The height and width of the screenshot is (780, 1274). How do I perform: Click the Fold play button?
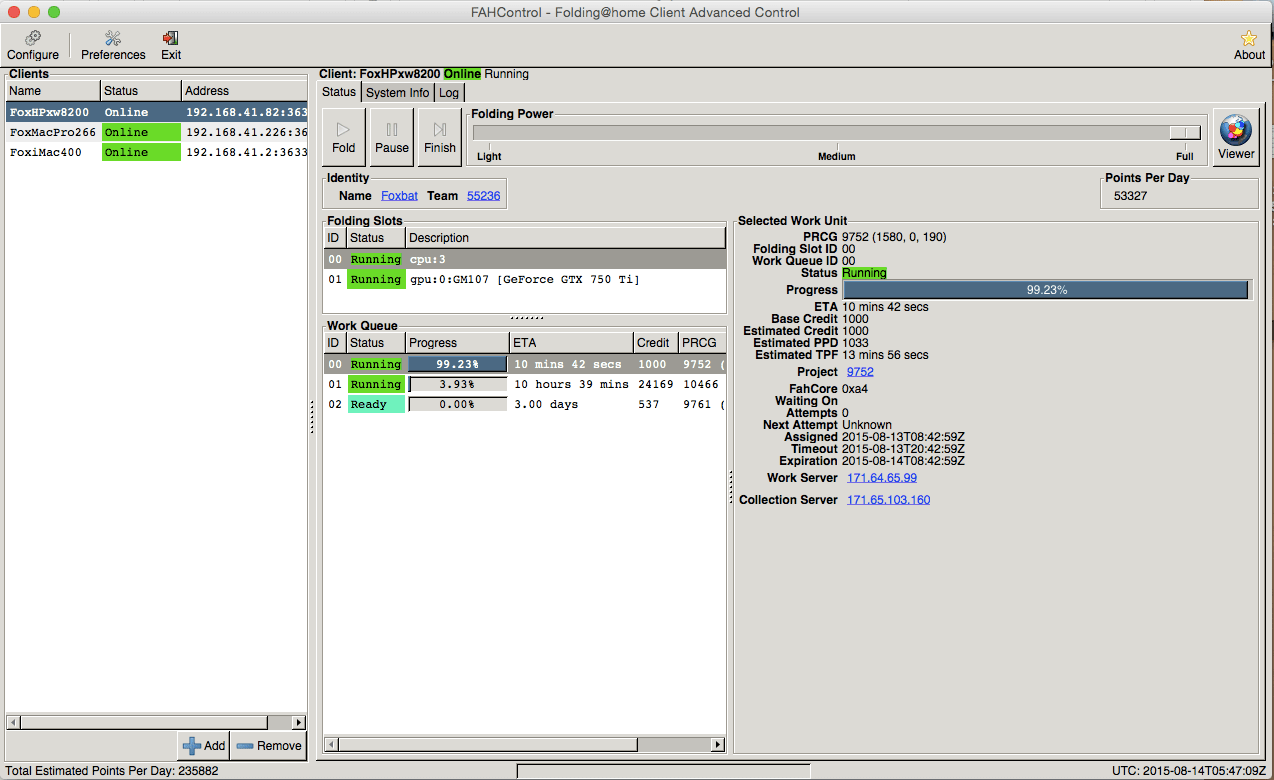[344, 137]
